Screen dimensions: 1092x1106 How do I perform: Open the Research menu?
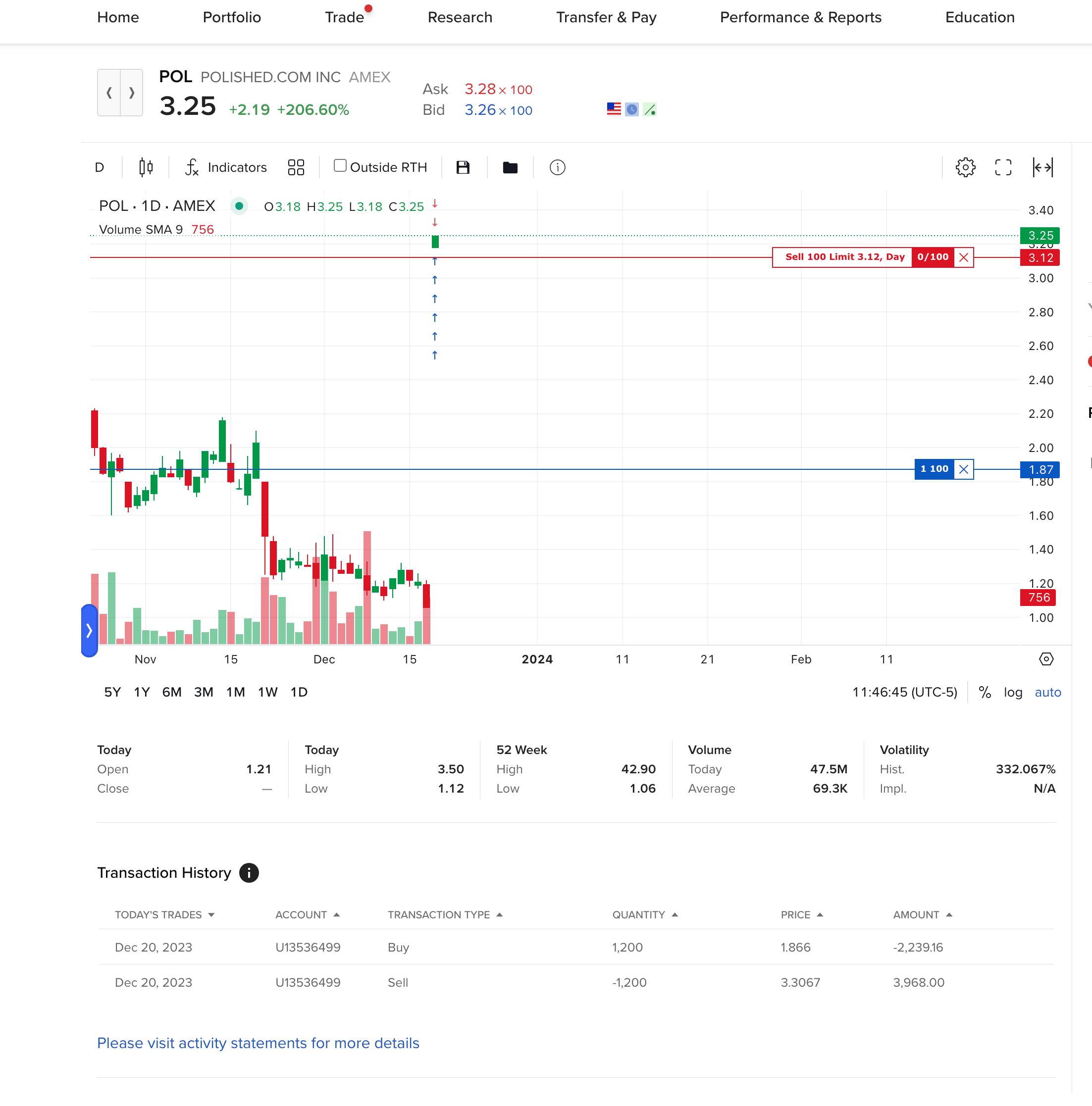click(x=460, y=17)
